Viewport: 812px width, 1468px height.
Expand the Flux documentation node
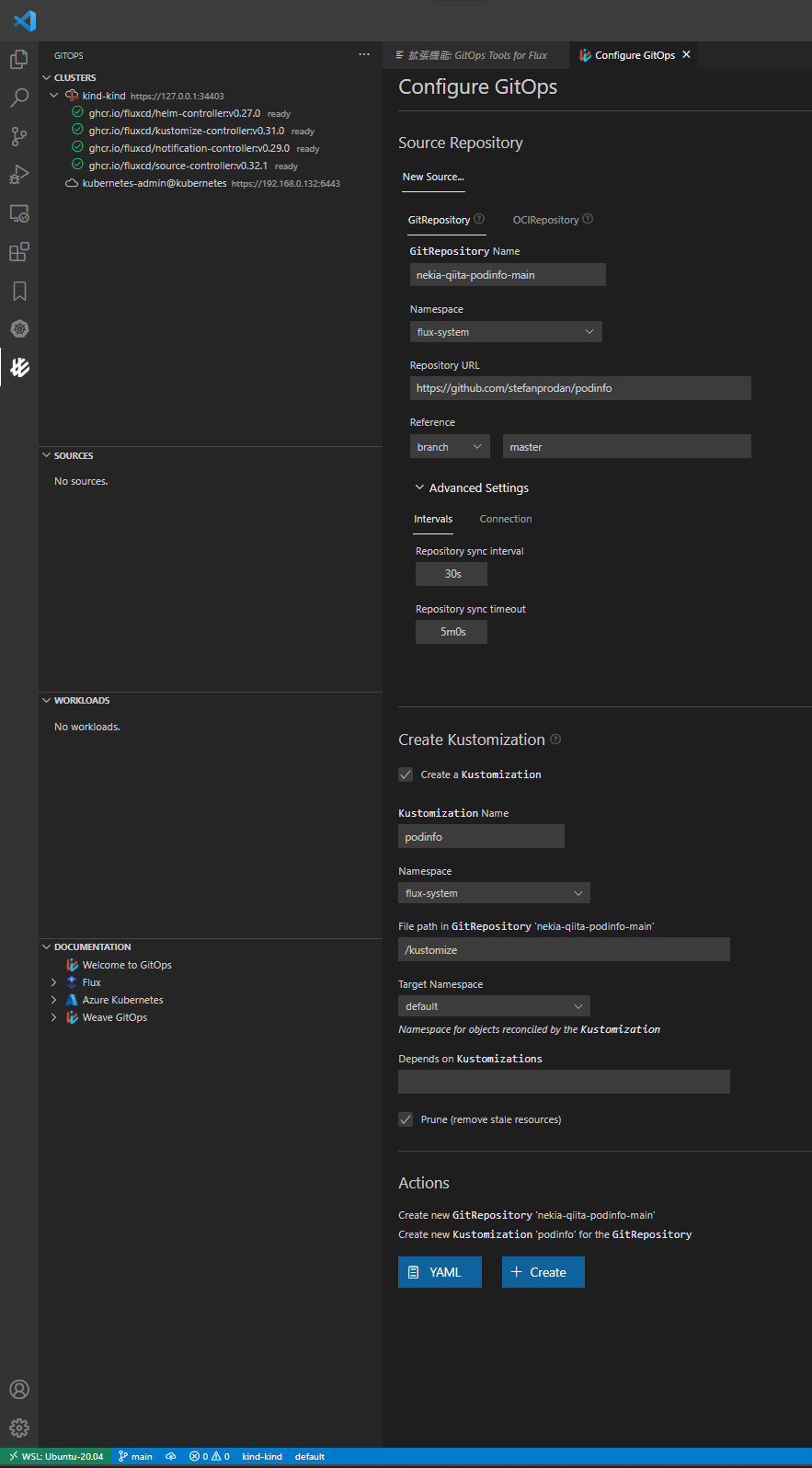[x=54, y=982]
